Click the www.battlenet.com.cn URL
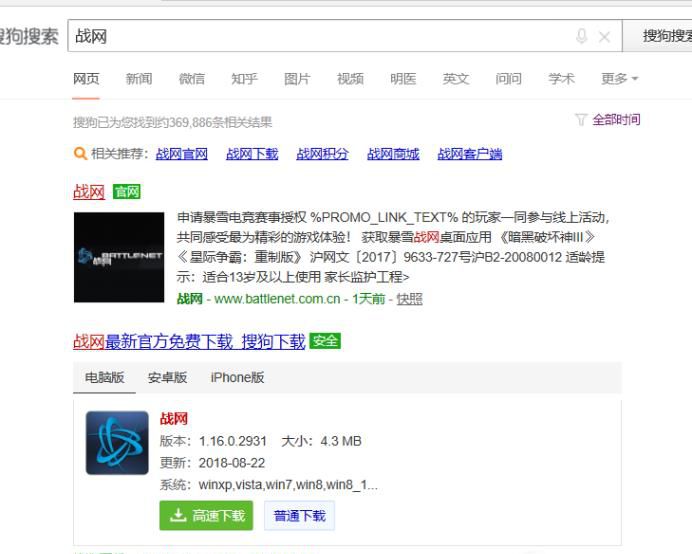This screenshot has height=554, width=692. coord(277,299)
